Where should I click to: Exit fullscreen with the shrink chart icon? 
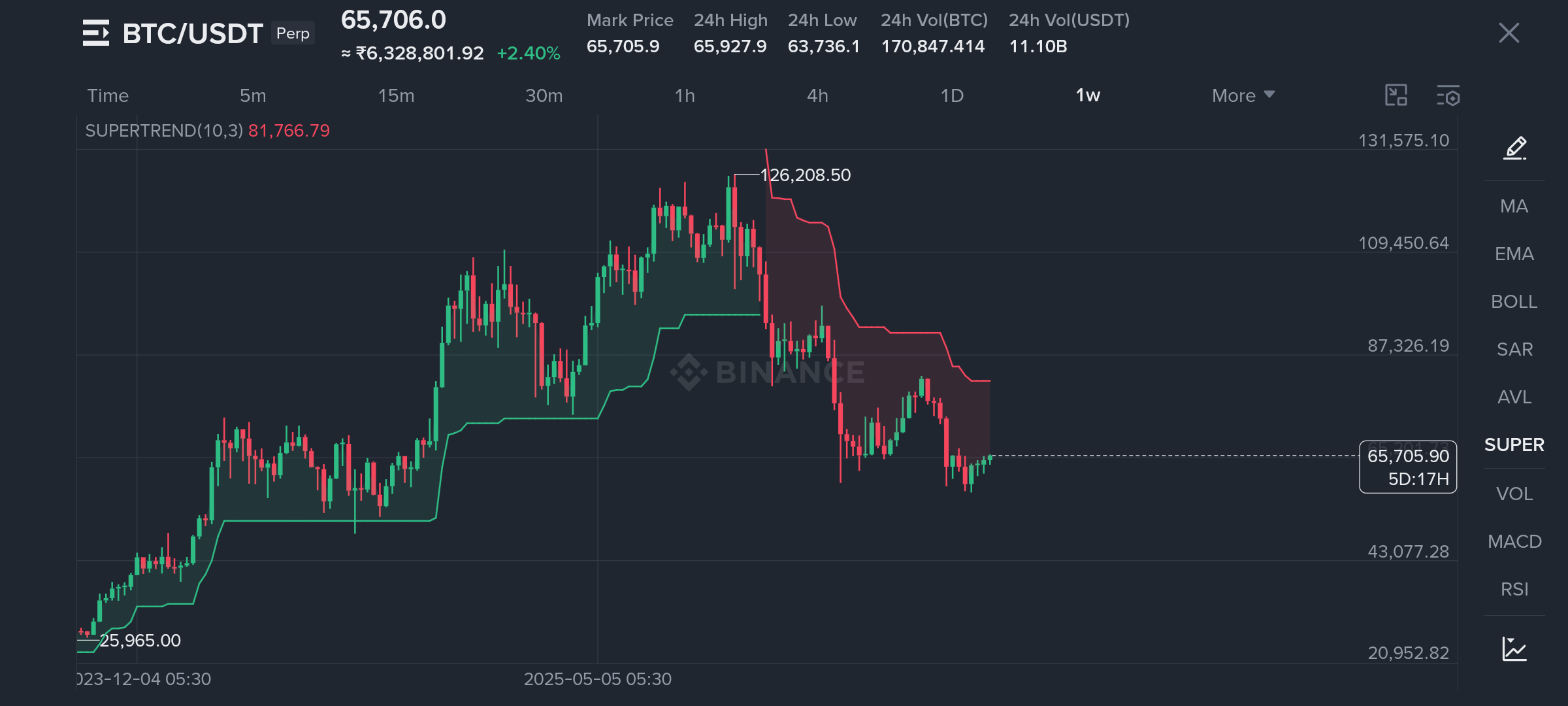[1396, 95]
